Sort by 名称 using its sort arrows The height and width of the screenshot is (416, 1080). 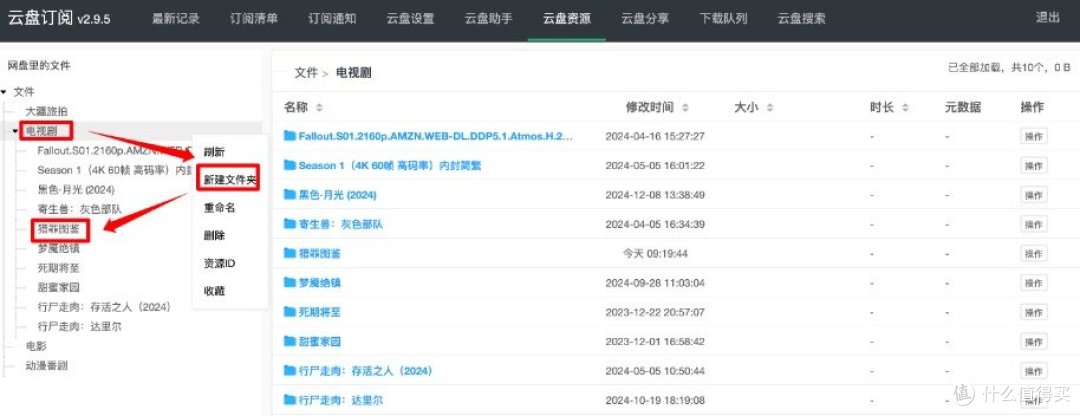(319, 107)
